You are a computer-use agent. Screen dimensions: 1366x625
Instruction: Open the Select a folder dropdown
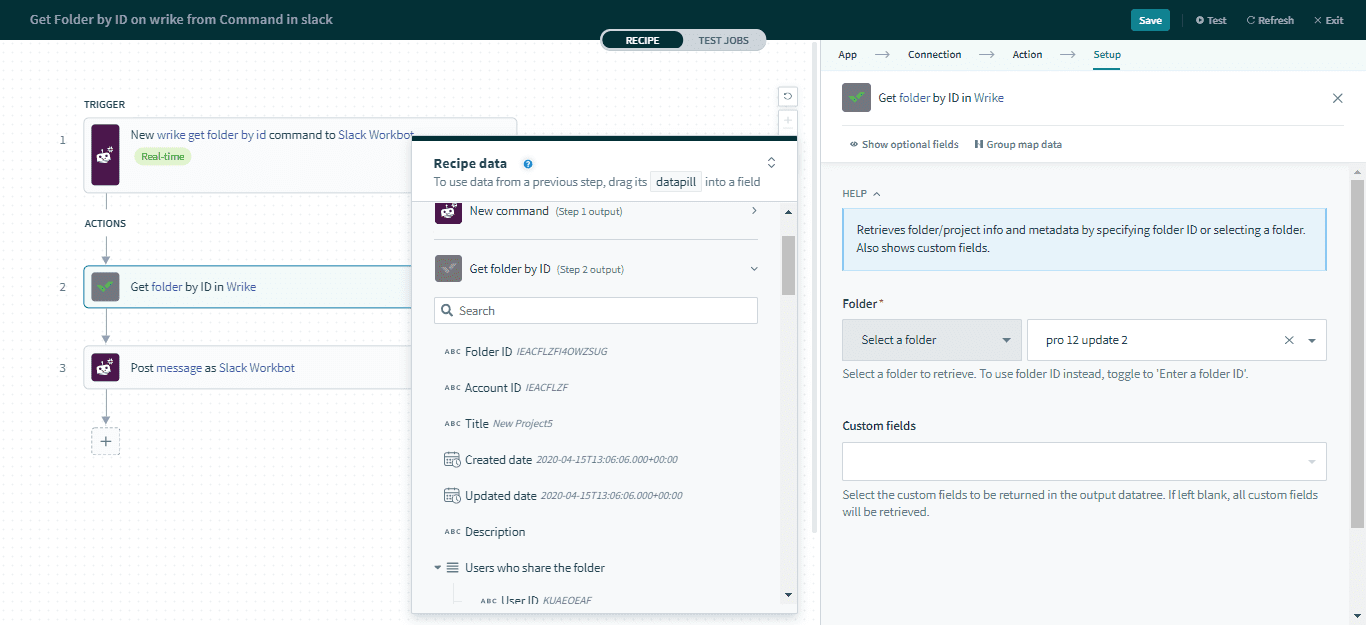pos(931,340)
